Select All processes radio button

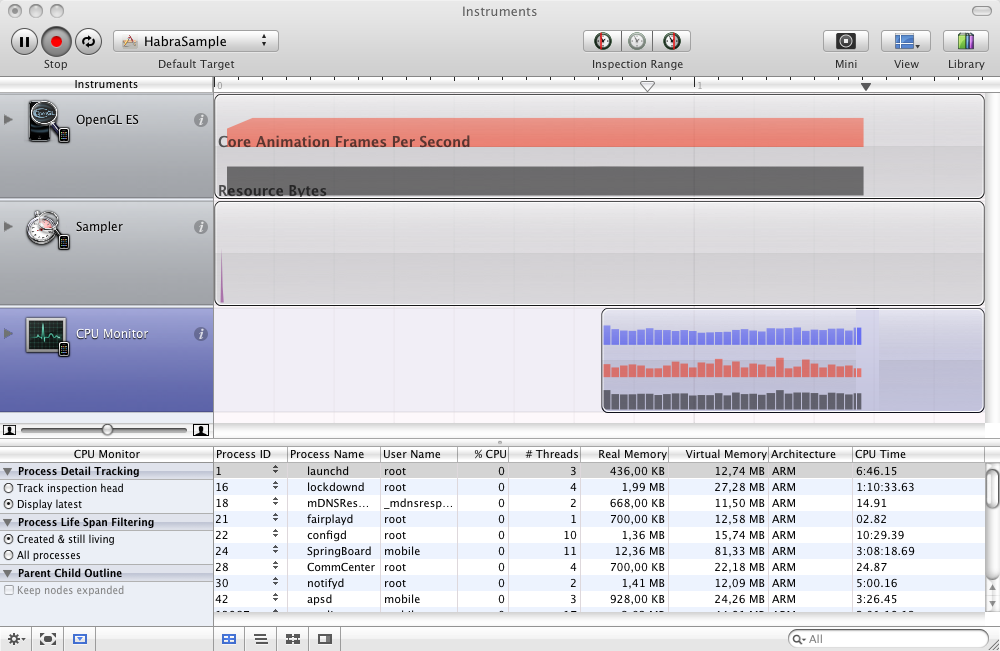pyautogui.click(x=9, y=555)
